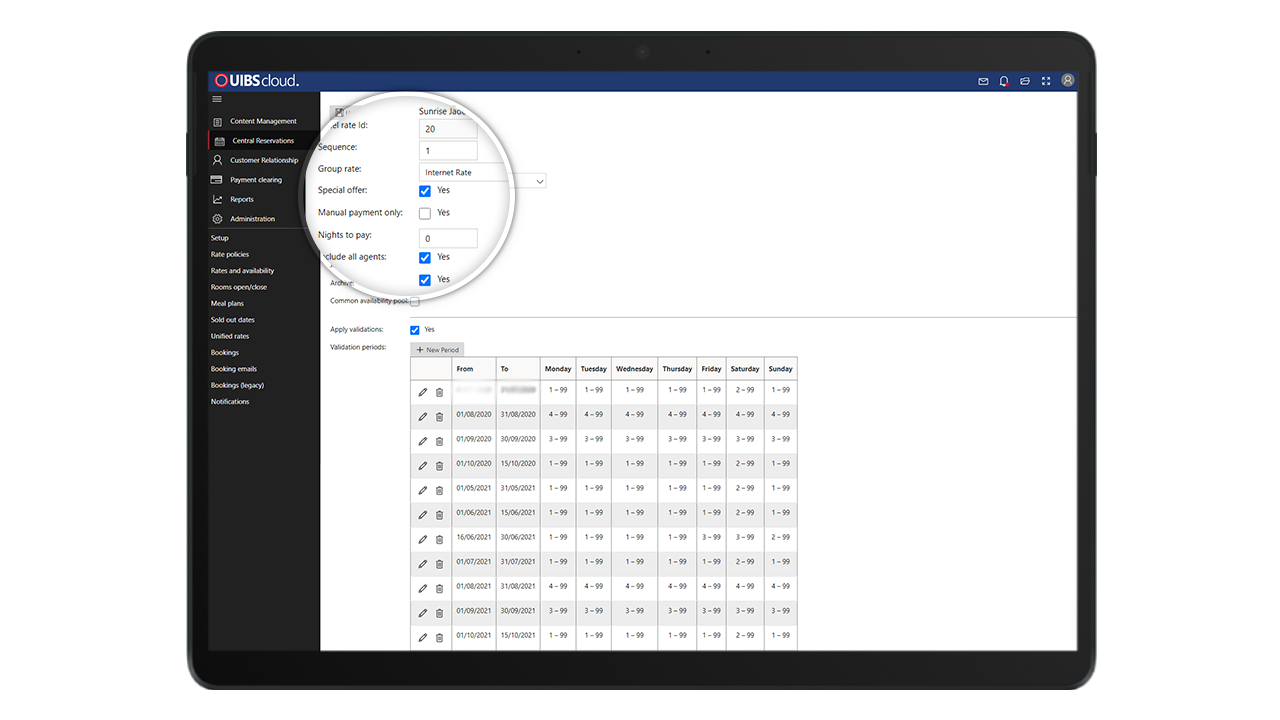Edit the period starting 01/08/2021
This screenshot has height=720, width=1280.
tap(423, 588)
